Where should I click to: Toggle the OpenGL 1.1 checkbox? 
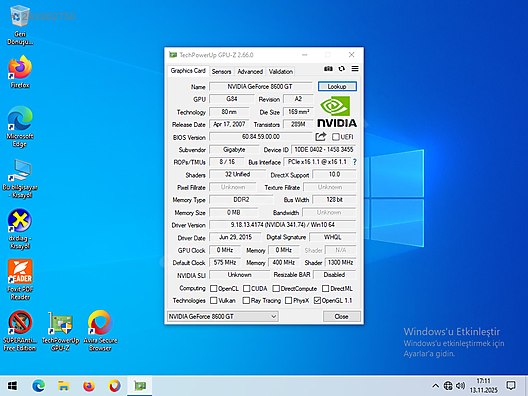coord(317,300)
